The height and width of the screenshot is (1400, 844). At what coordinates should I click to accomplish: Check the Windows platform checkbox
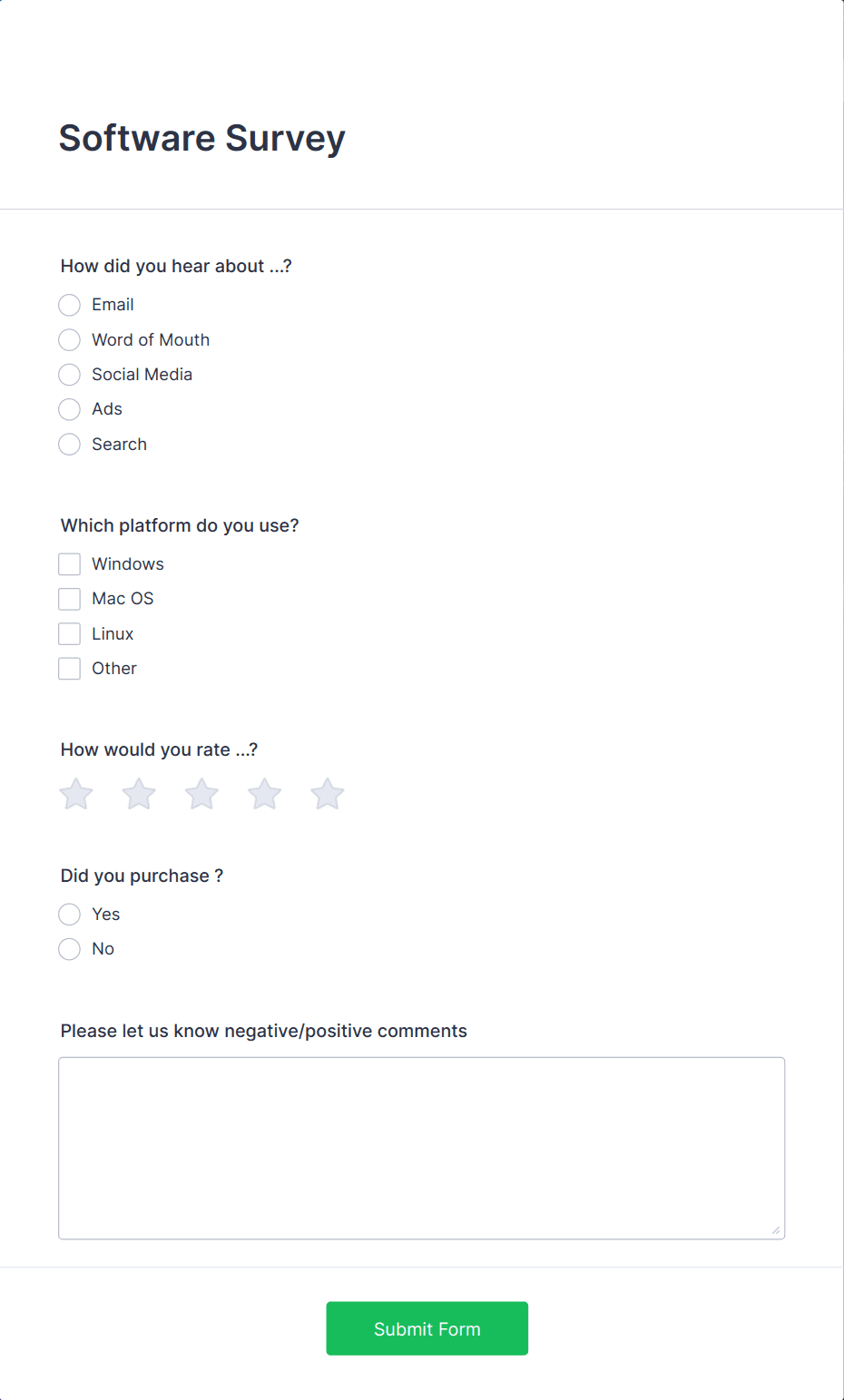click(69, 563)
